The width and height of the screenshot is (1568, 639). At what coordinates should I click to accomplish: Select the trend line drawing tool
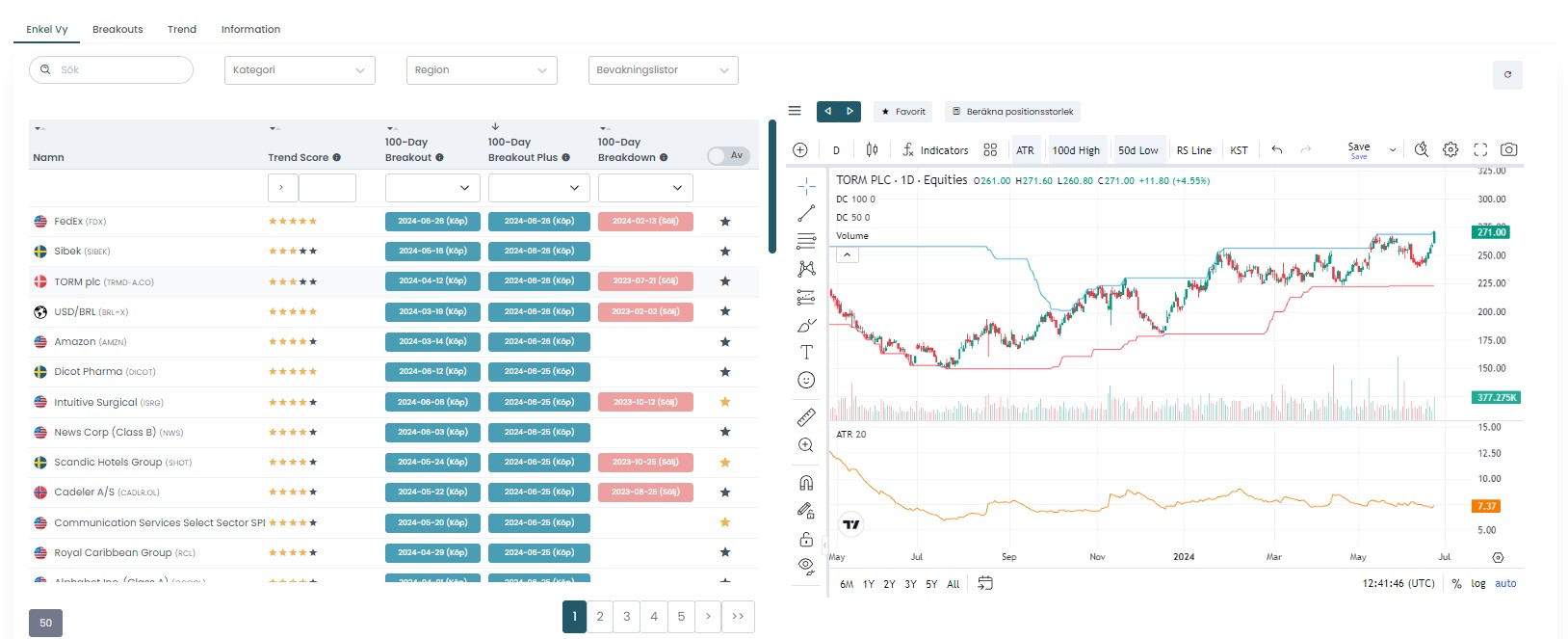click(806, 213)
